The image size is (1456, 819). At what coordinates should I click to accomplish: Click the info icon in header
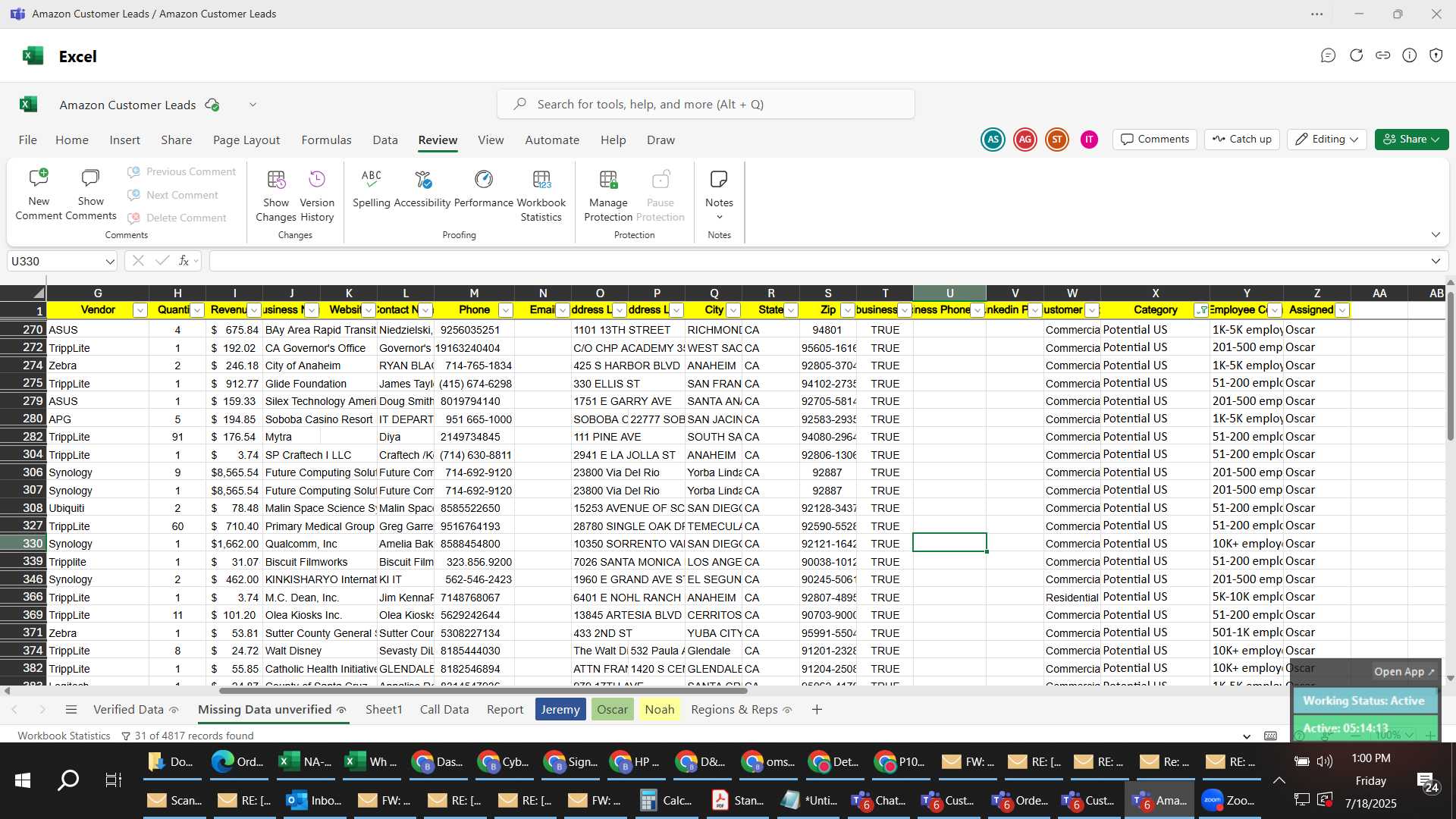[1410, 55]
